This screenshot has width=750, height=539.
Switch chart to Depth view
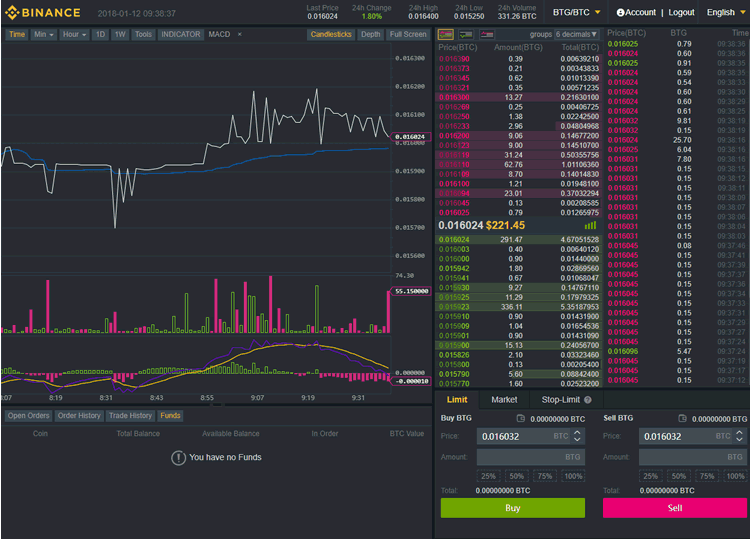coord(371,34)
